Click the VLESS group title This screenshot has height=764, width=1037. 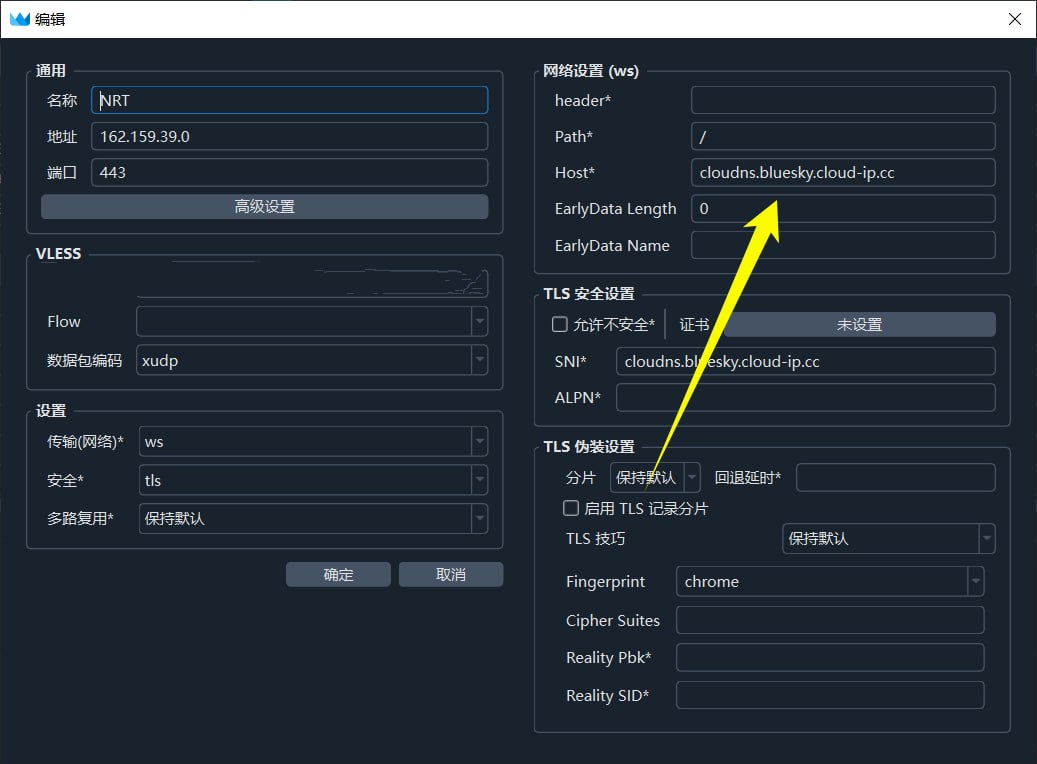coord(58,254)
